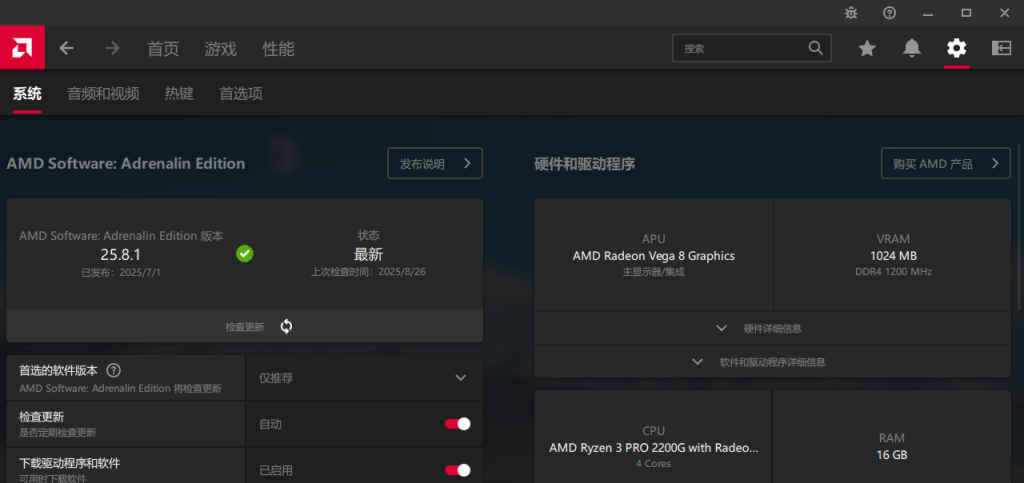Toggle automatic 检查更新 switch
The width and height of the screenshot is (1024, 483).
(x=458, y=424)
